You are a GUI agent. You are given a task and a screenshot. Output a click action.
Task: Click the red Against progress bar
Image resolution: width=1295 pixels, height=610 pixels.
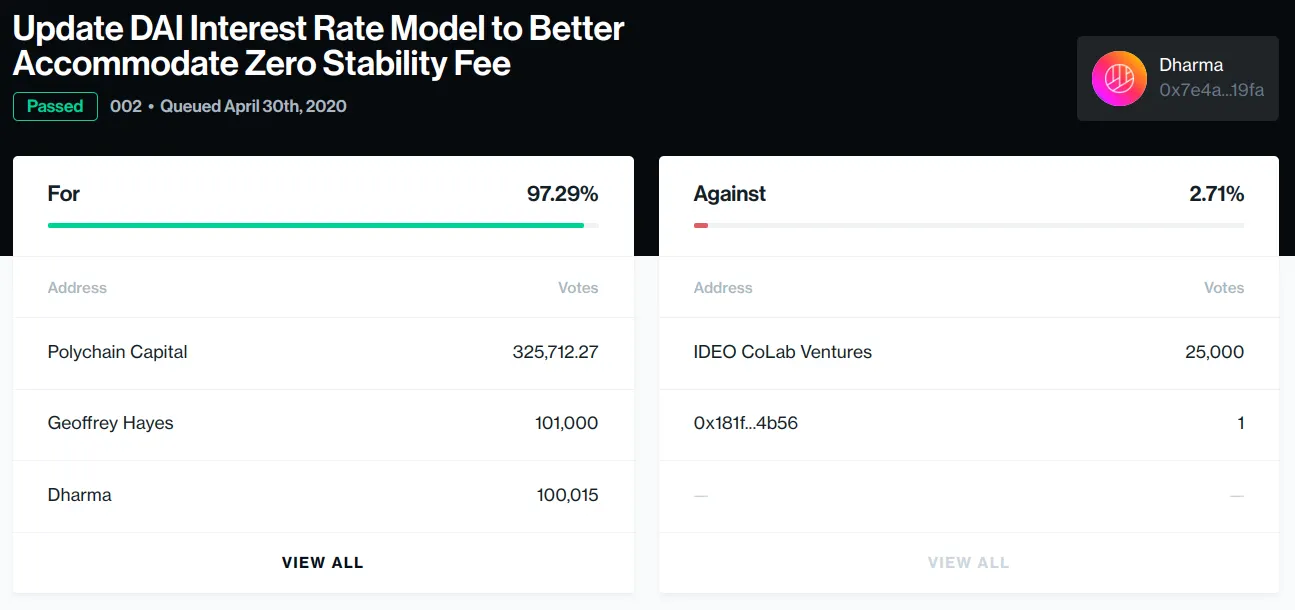701,225
